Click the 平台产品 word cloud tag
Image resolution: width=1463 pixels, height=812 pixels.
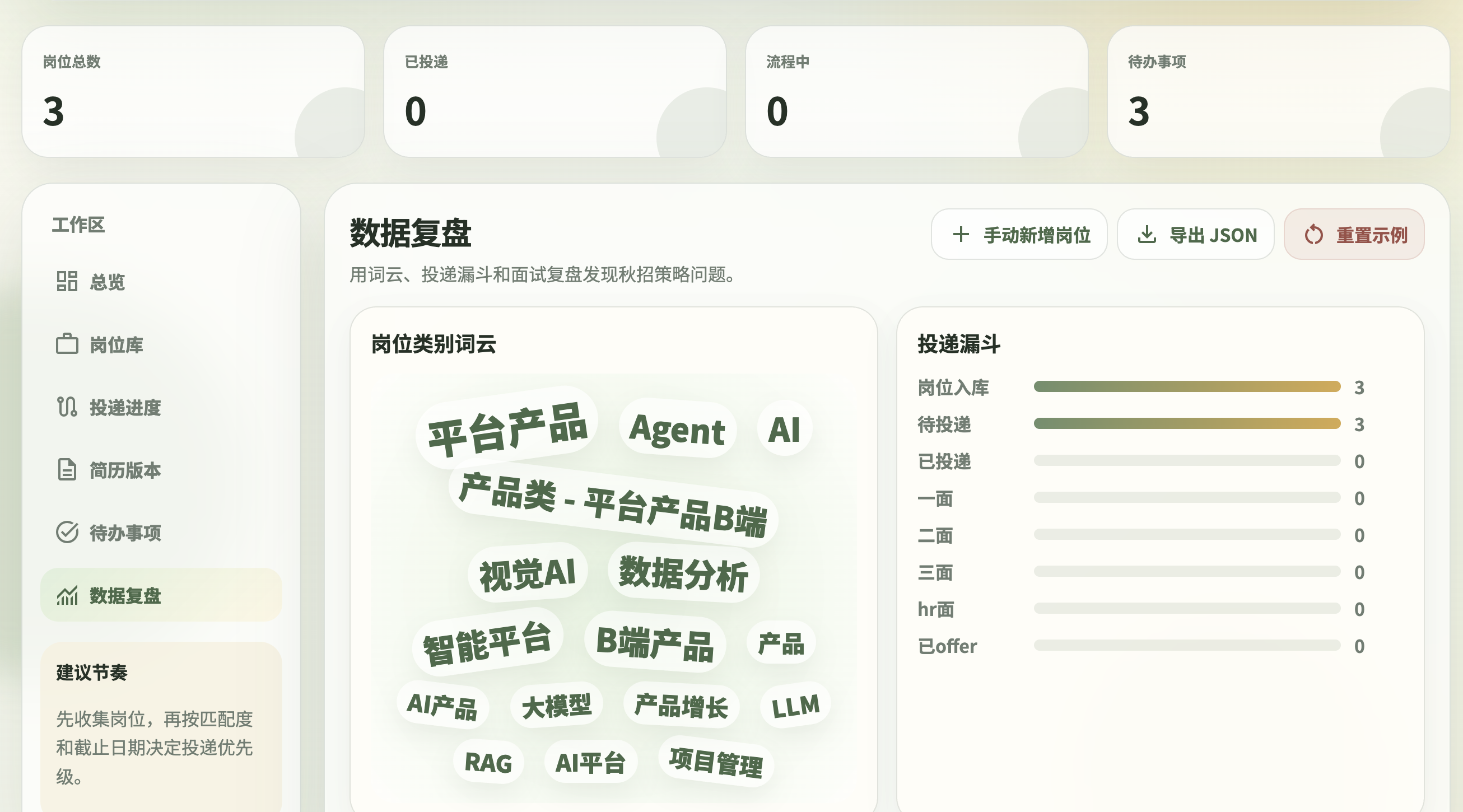point(507,428)
